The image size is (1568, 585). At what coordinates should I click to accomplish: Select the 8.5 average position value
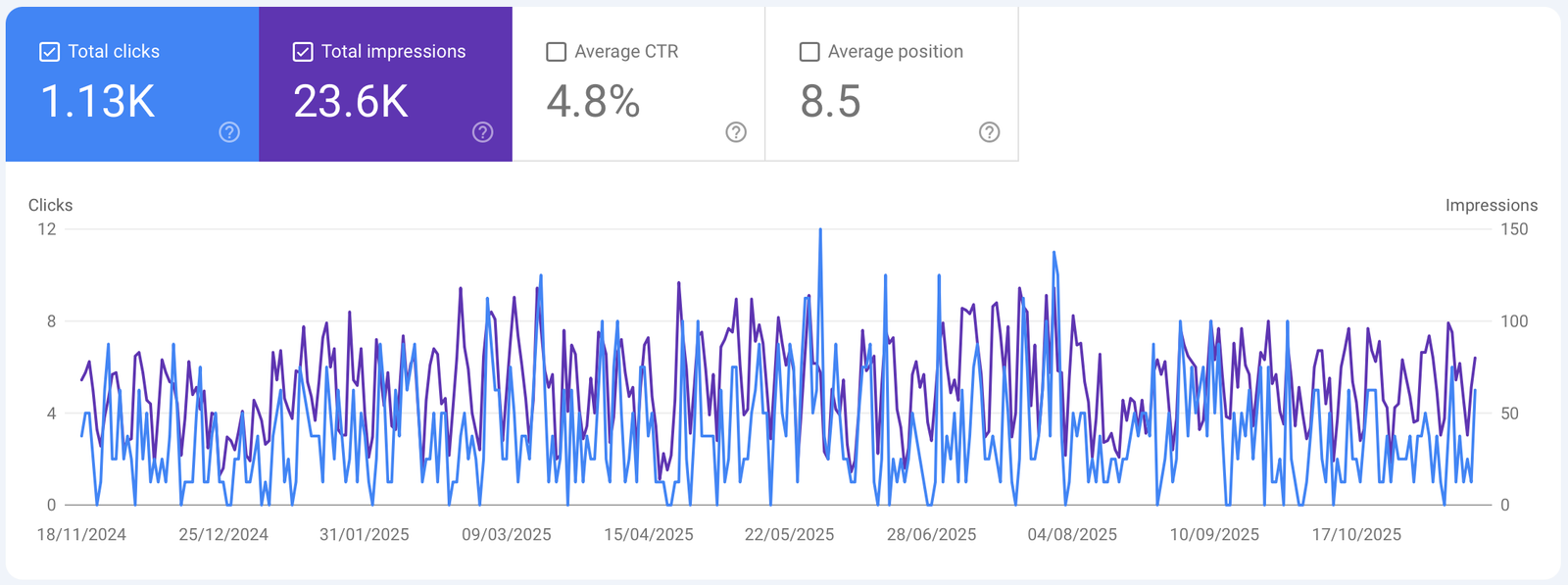click(x=830, y=102)
